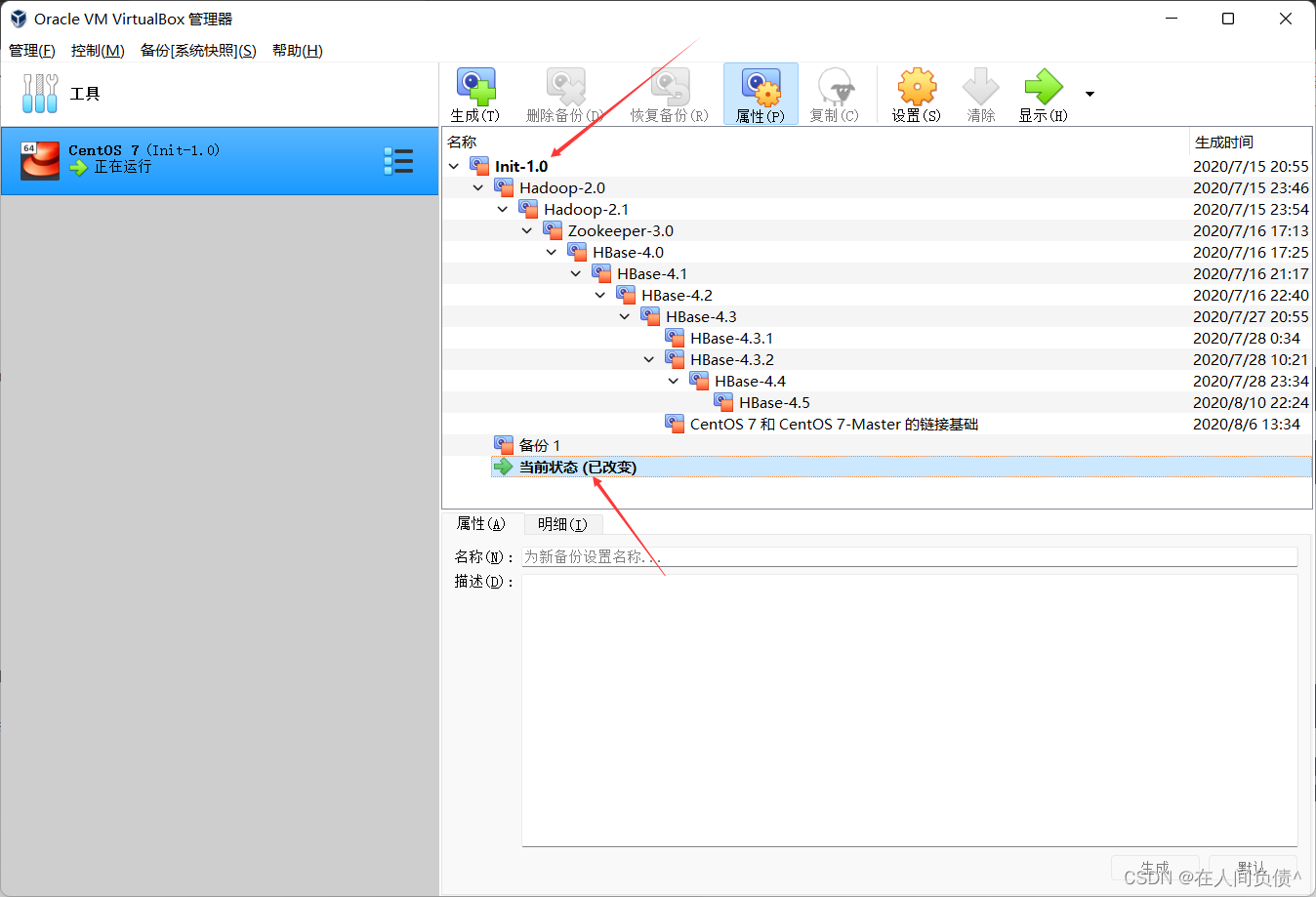Open the dropdown arrow next to Show
This screenshot has width=1316, height=897.
pos(1090,94)
